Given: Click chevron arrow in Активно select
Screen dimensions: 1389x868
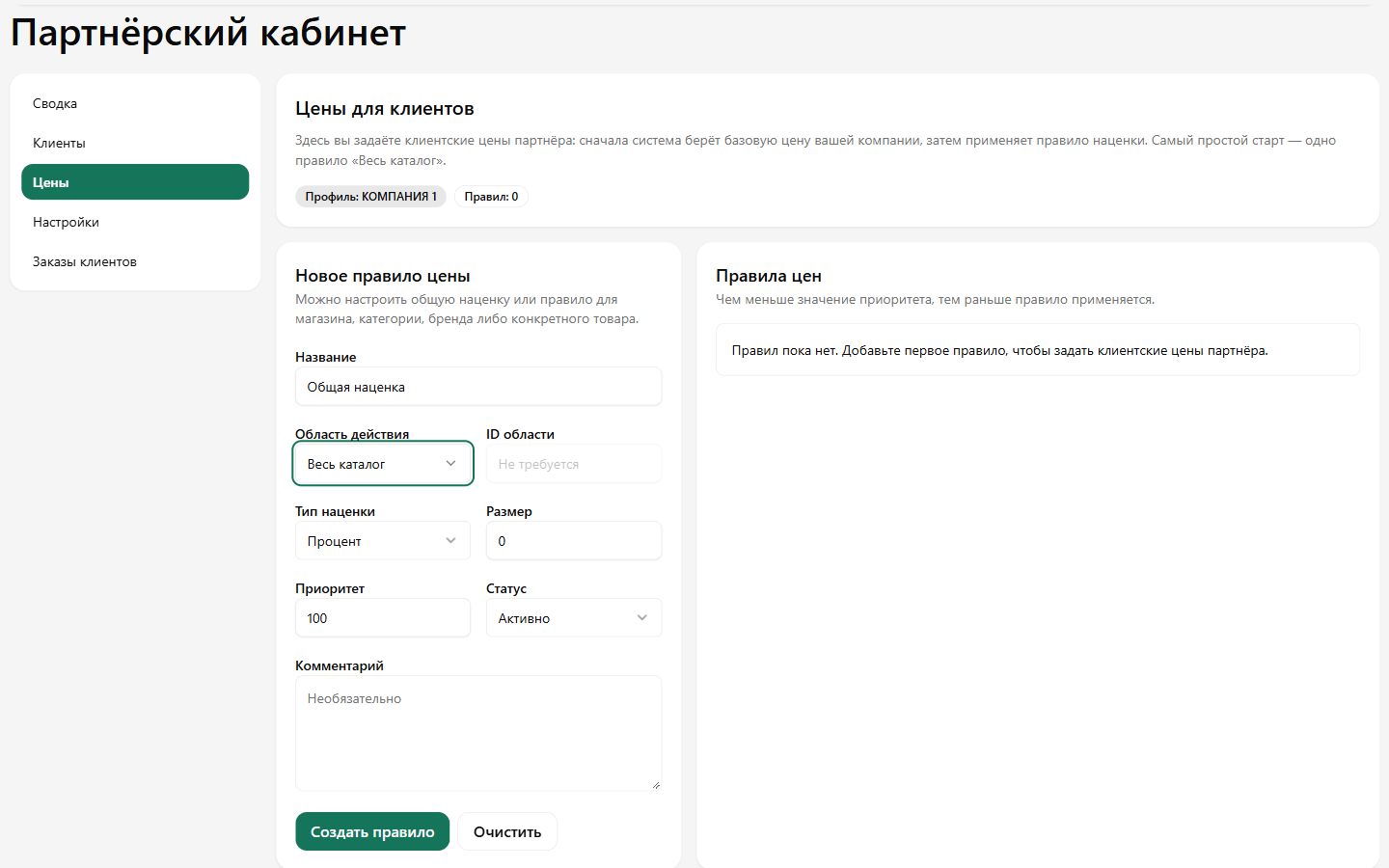Looking at the screenshot, I should [641, 618].
